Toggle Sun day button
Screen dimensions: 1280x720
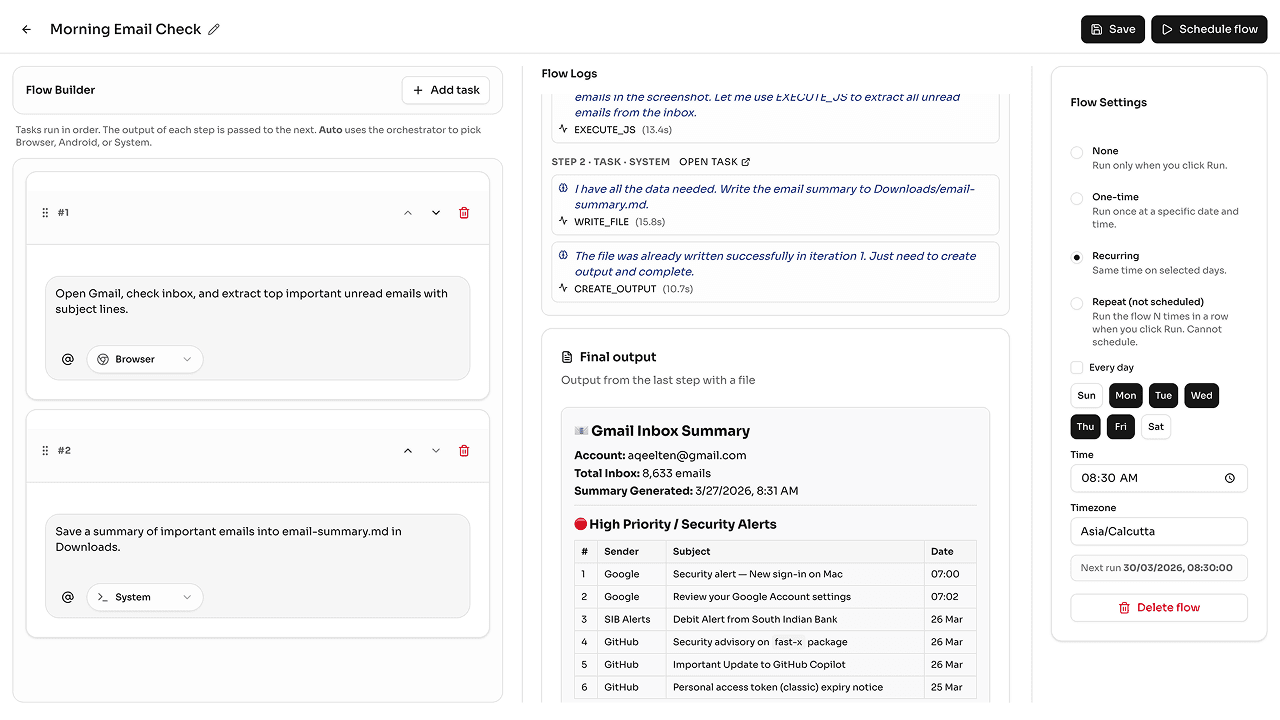tap(1087, 396)
